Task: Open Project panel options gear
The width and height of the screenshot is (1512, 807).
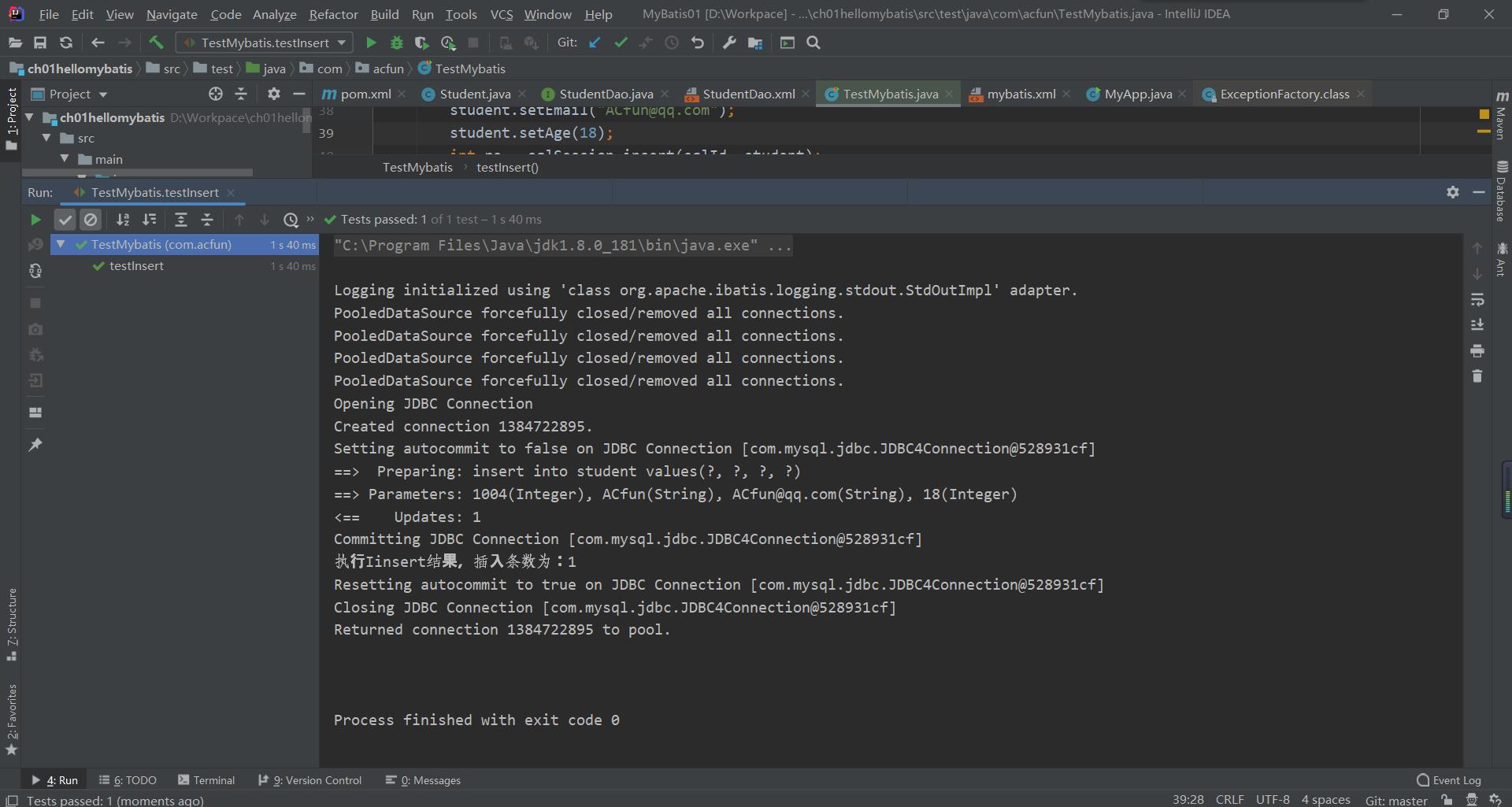Action: pos(273,94)
